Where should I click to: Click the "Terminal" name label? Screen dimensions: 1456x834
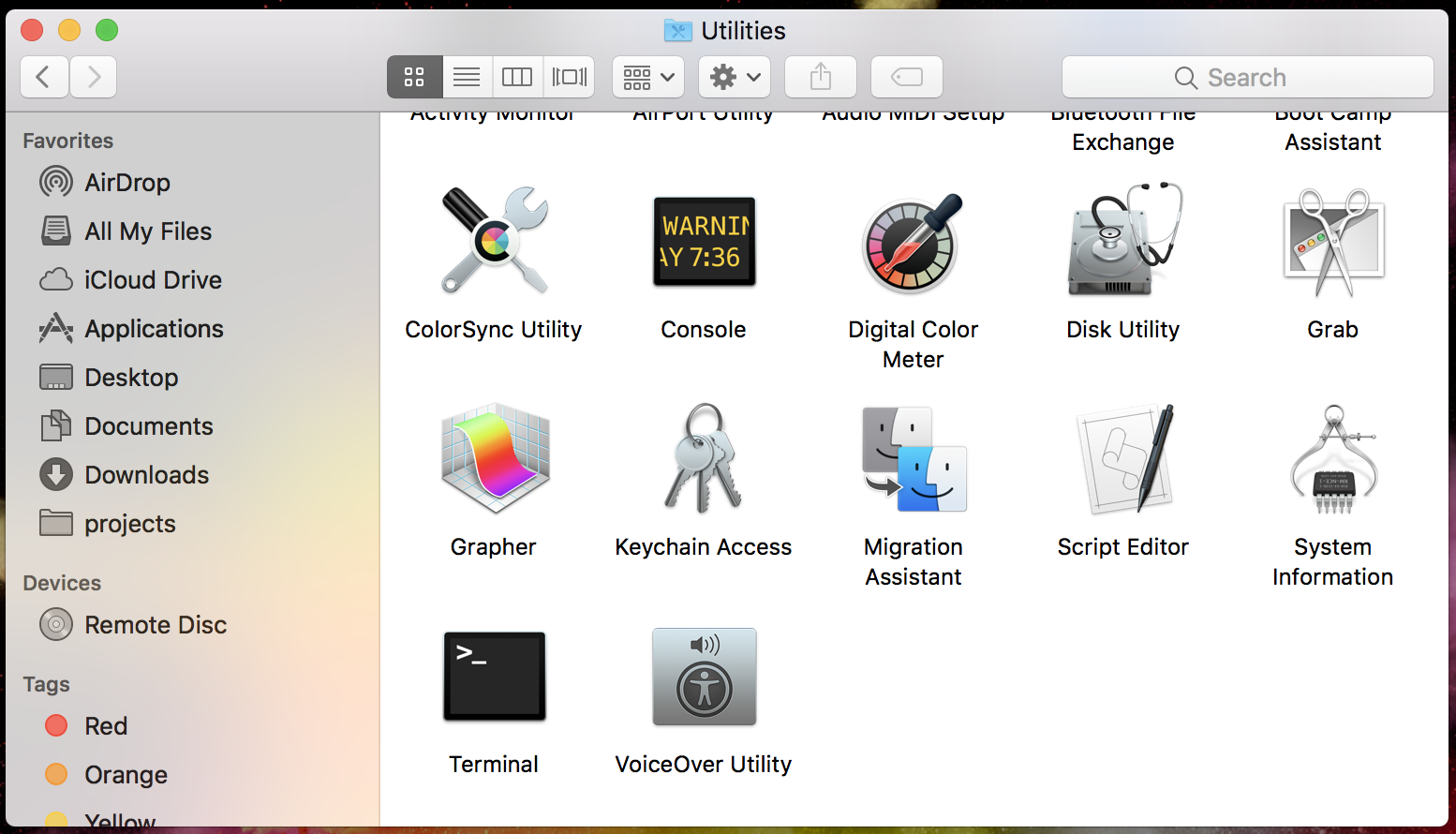pyautogui.click(x=494, y=765)
